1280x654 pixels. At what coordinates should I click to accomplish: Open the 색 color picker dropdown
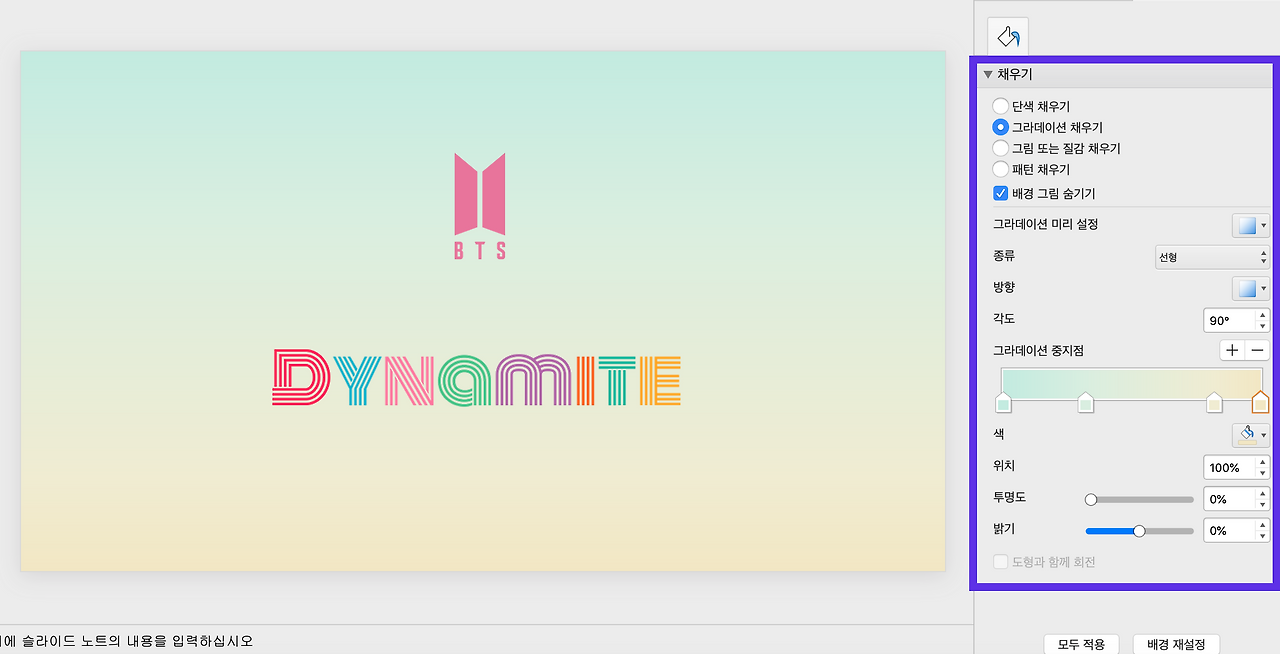[1250, 435]
